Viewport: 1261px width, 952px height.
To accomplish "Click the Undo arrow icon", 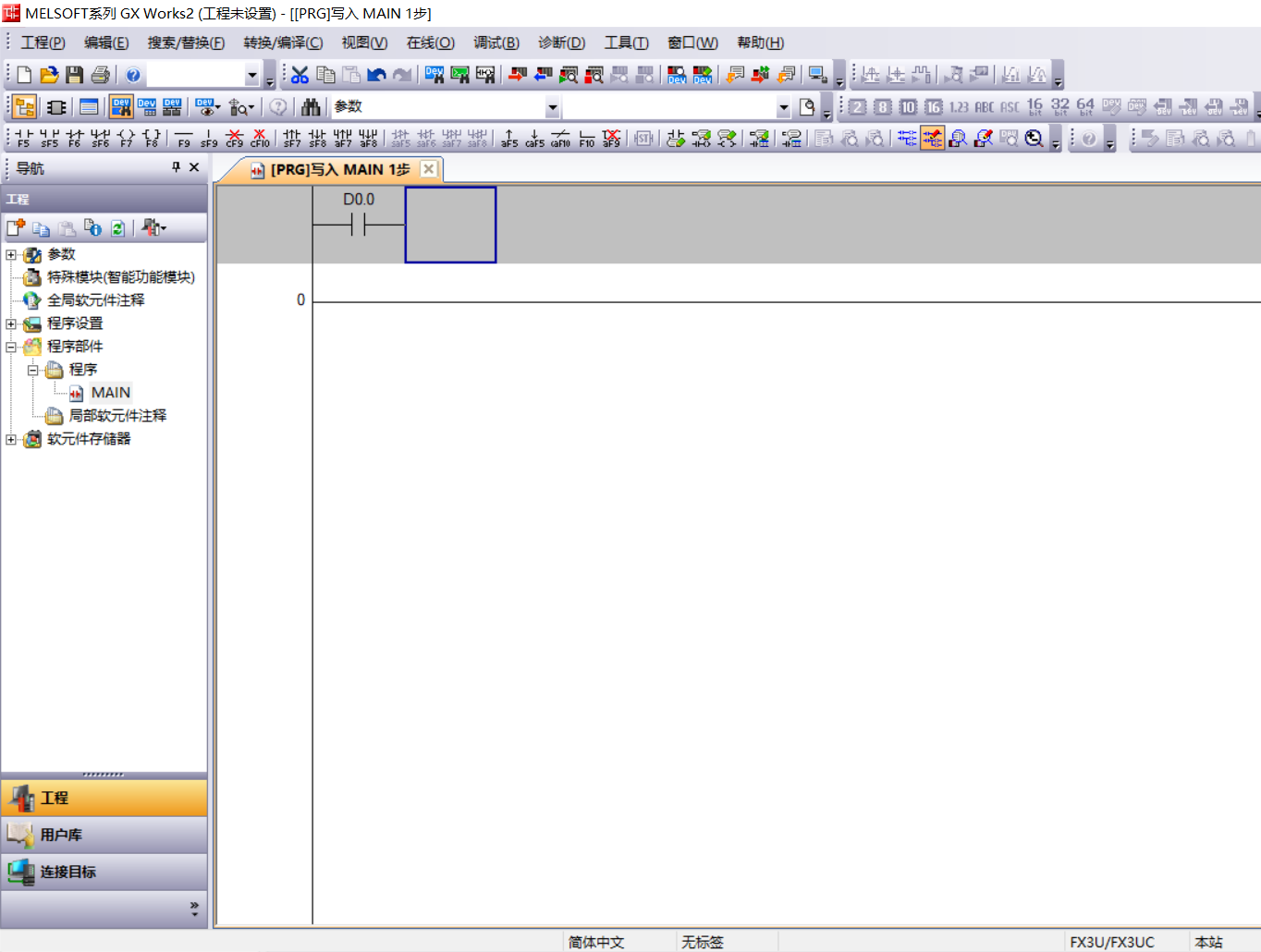I will tap(376, 75).
